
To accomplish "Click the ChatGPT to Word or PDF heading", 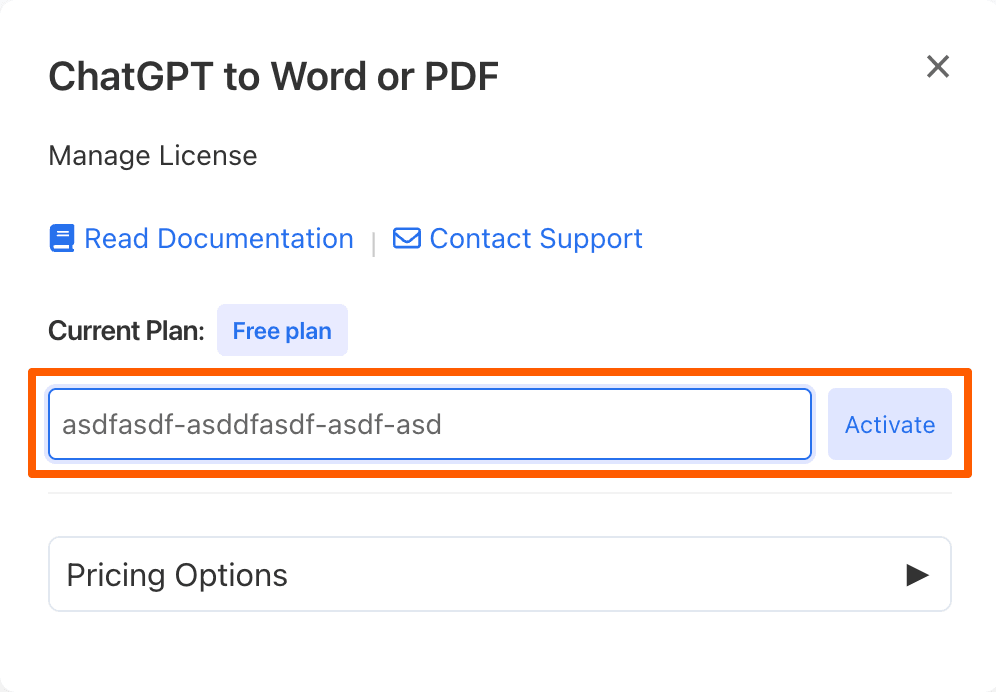I will (274, 77).
